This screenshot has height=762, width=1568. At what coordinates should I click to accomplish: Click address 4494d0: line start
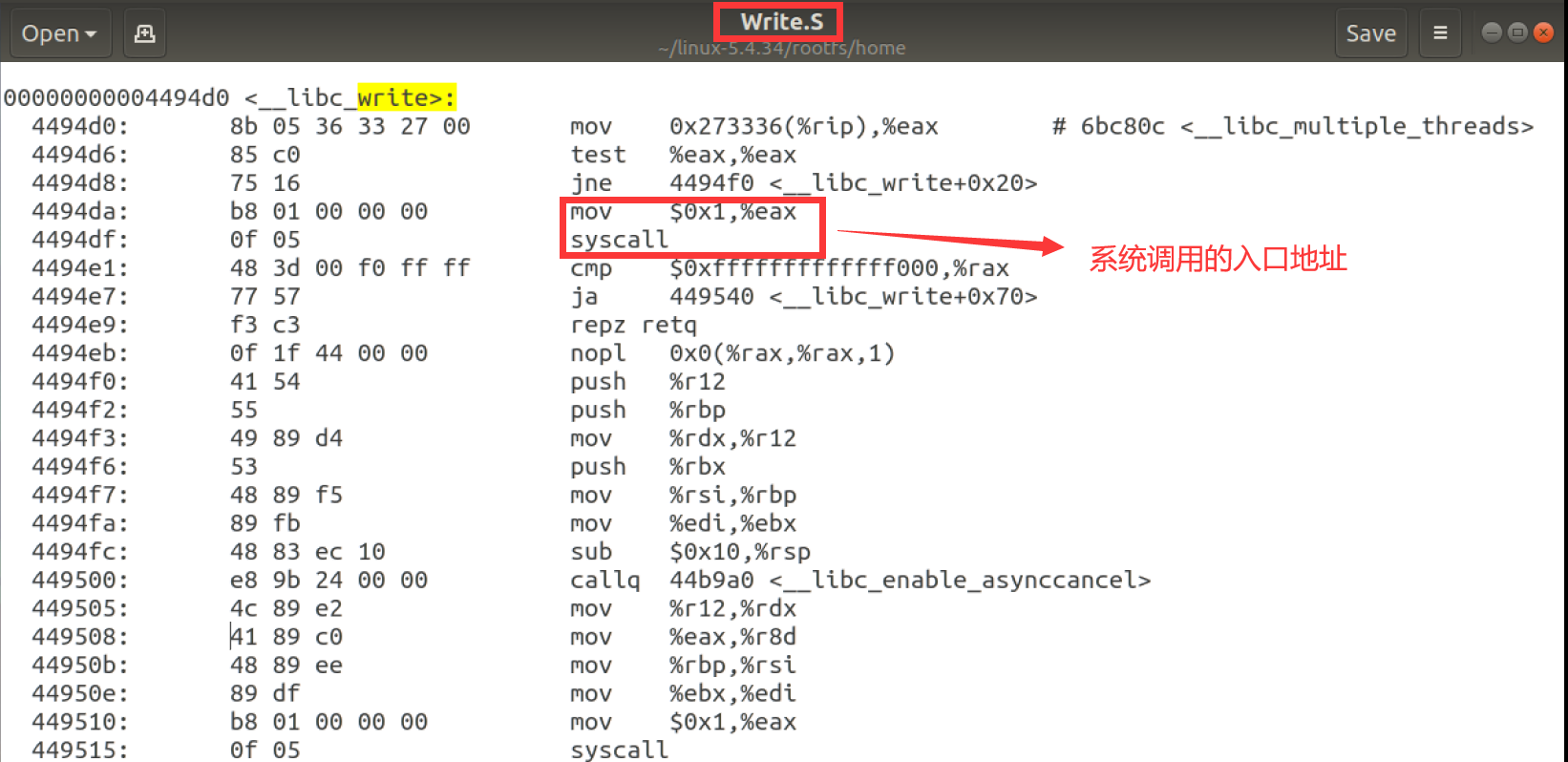(80, 126)
